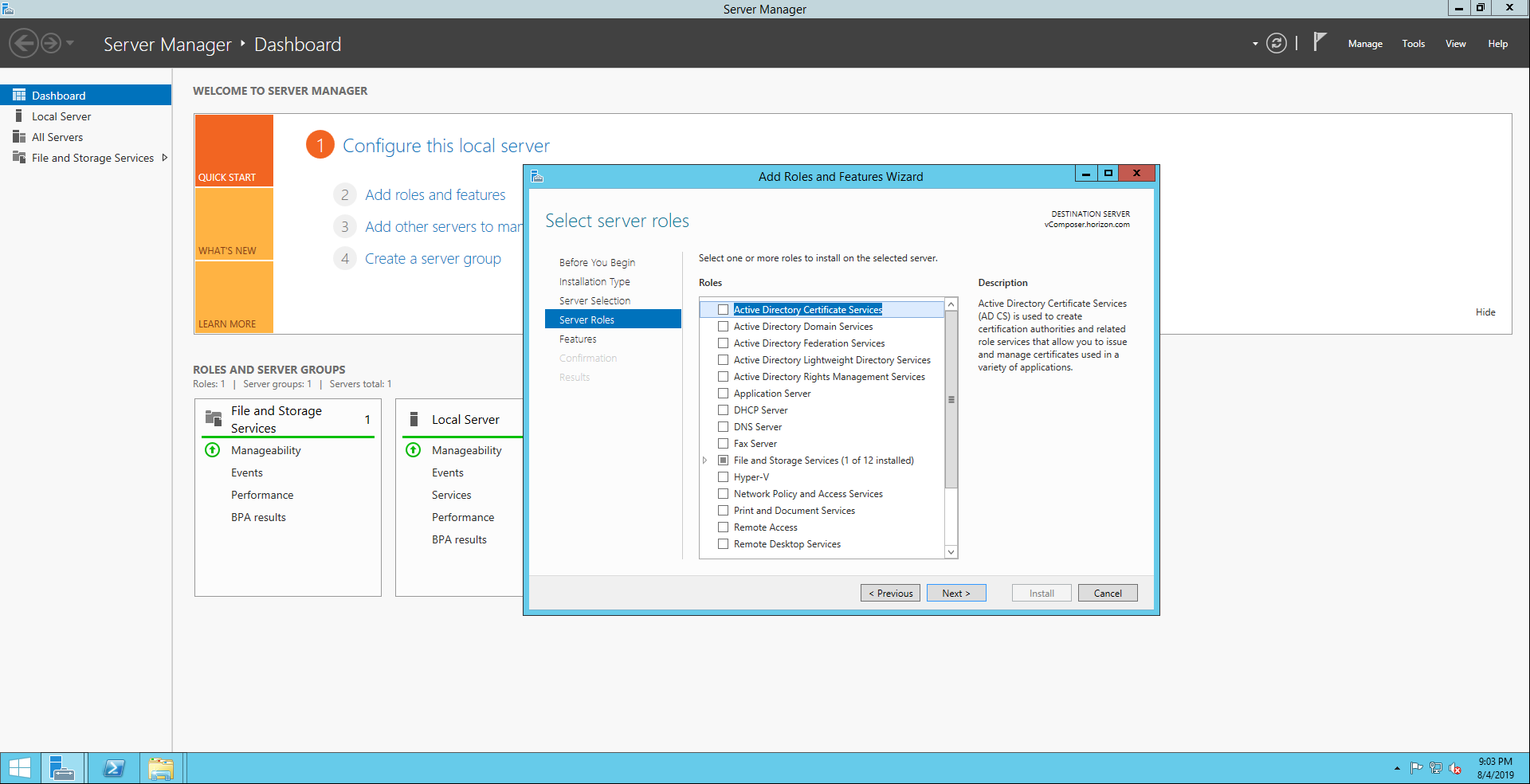Open File Explorer from taskbar
Screen dimensions: 1530x784
tap(160, 768)
